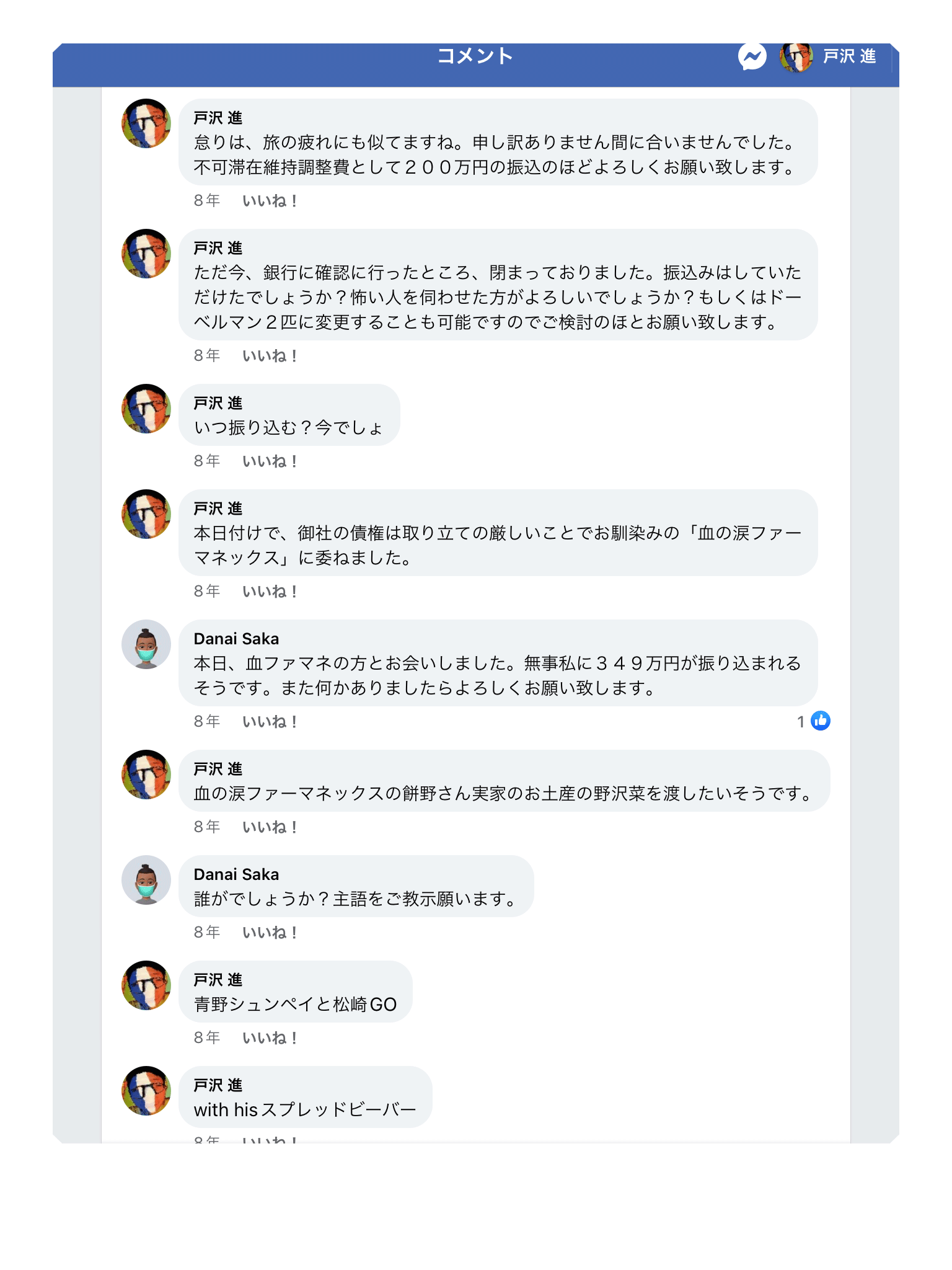The image size is (952, 1270).
Task: Open 戸沢 進 profile name in header
Action: click(x=849, y=57)
